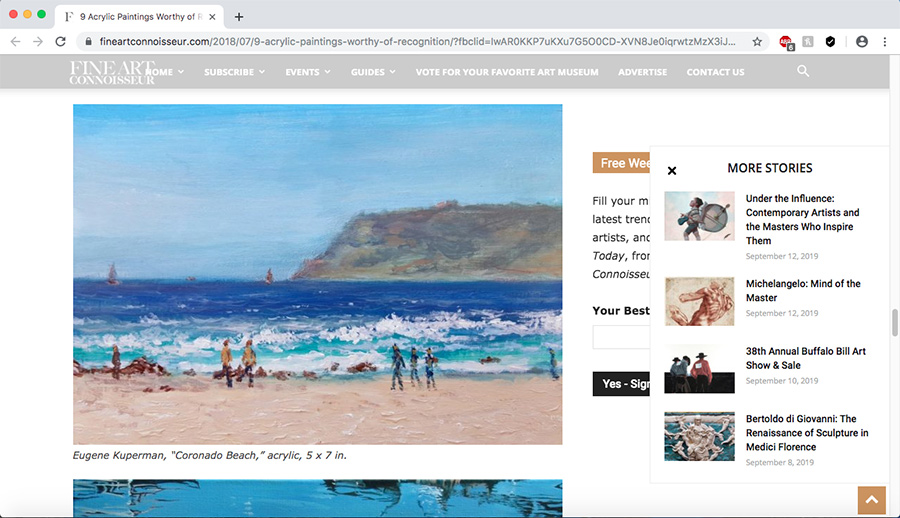The height and width of the screenshot is (518, 900).
Task: Close the 9 Acrylic Paintings tab
Action: [212, 17]
